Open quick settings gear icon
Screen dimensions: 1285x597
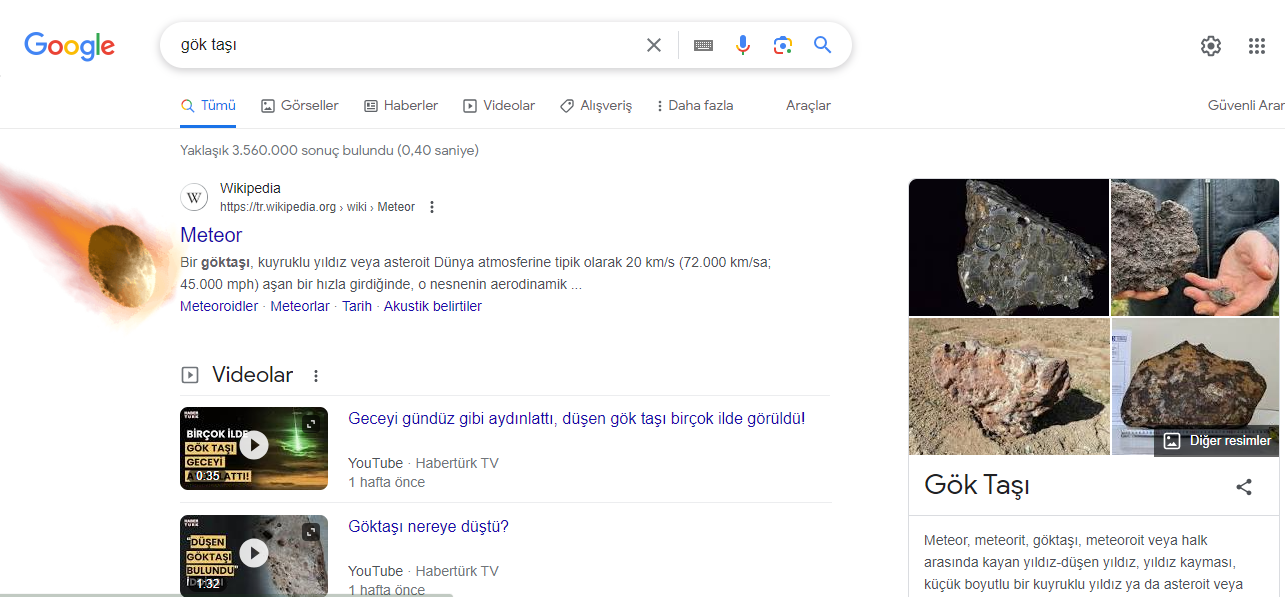coord(1210,46)
